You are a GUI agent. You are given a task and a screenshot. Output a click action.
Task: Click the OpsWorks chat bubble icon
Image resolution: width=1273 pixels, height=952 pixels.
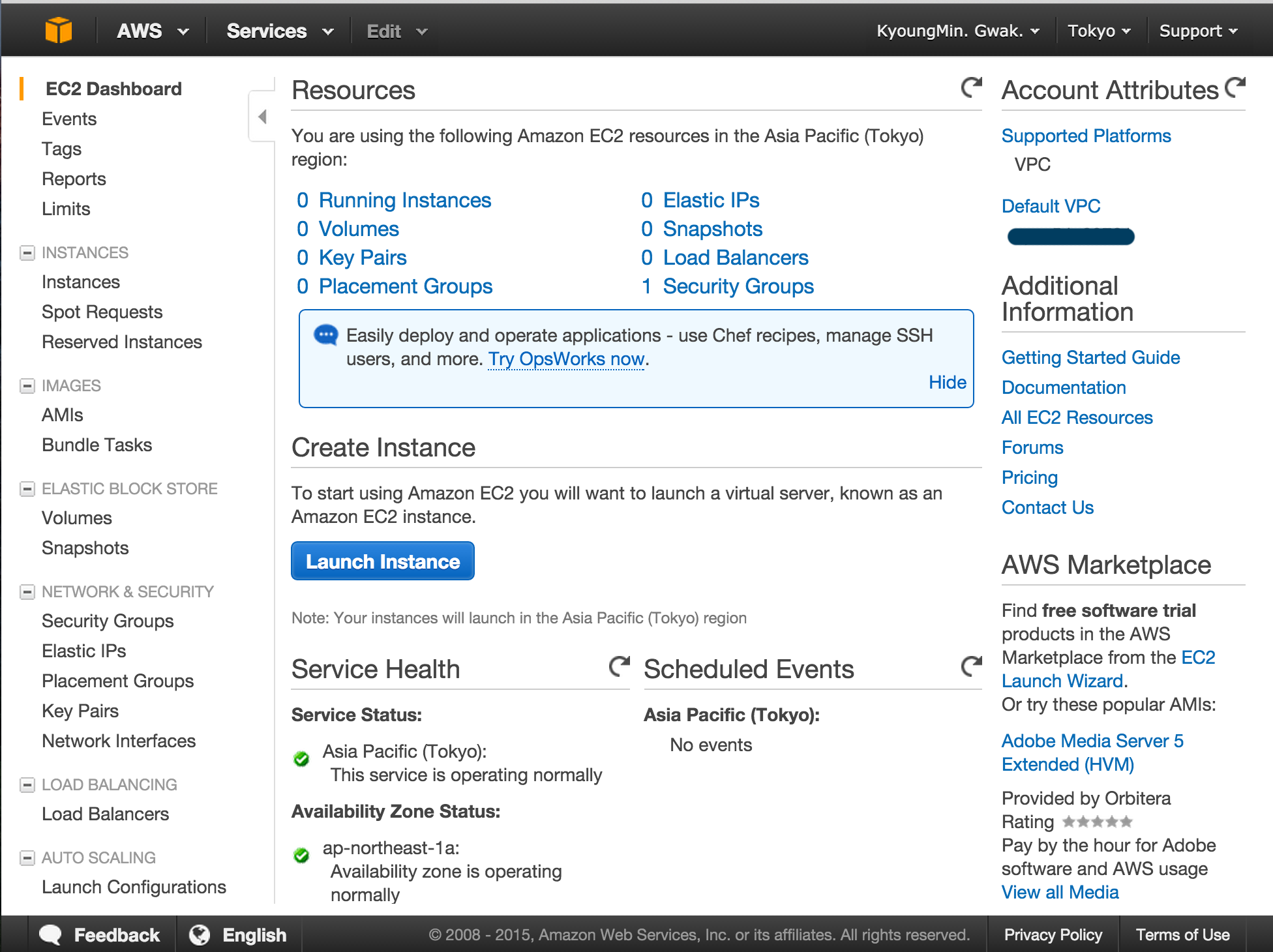tap(325, 335)
